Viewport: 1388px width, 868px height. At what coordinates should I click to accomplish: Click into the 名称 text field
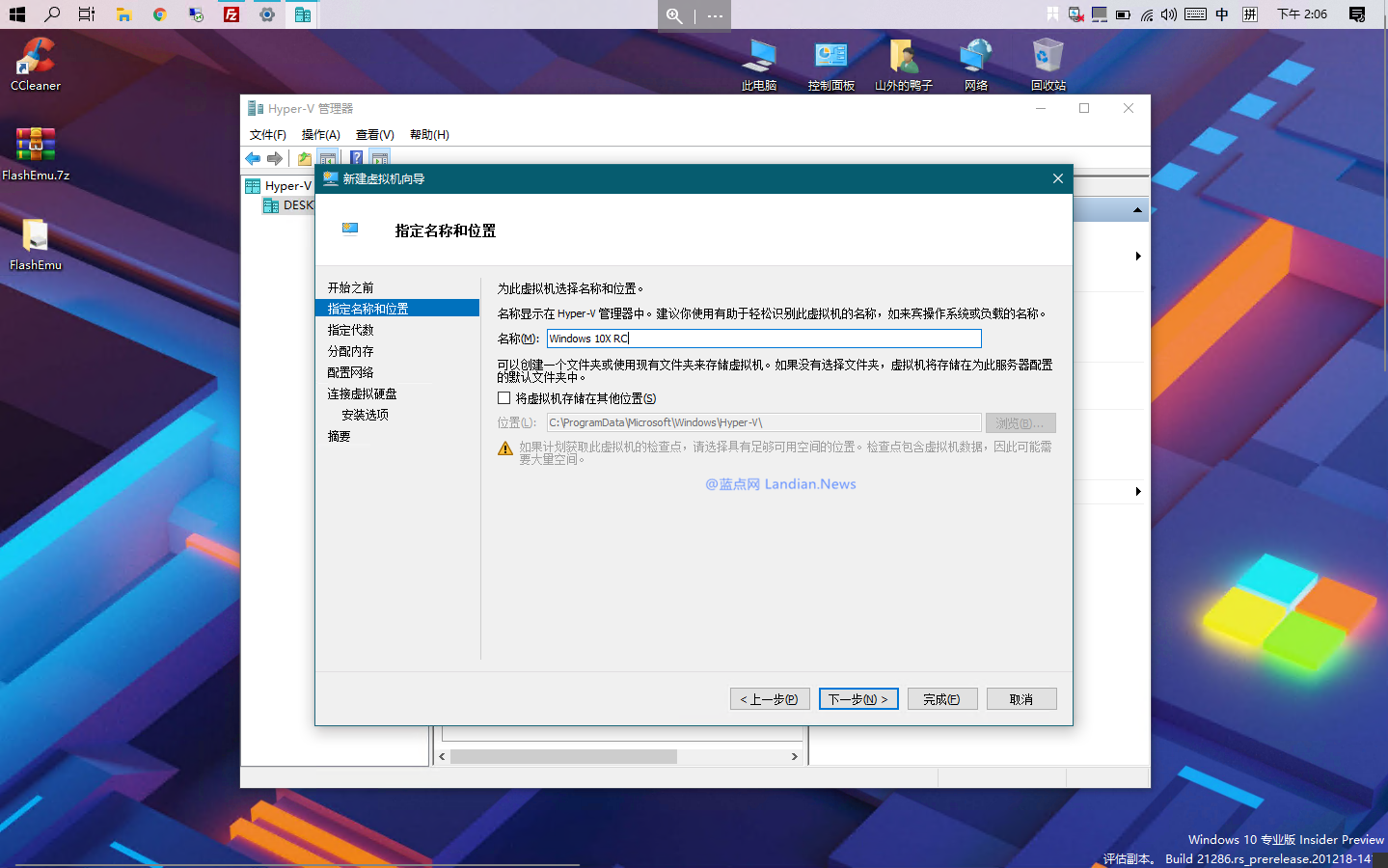764,339
